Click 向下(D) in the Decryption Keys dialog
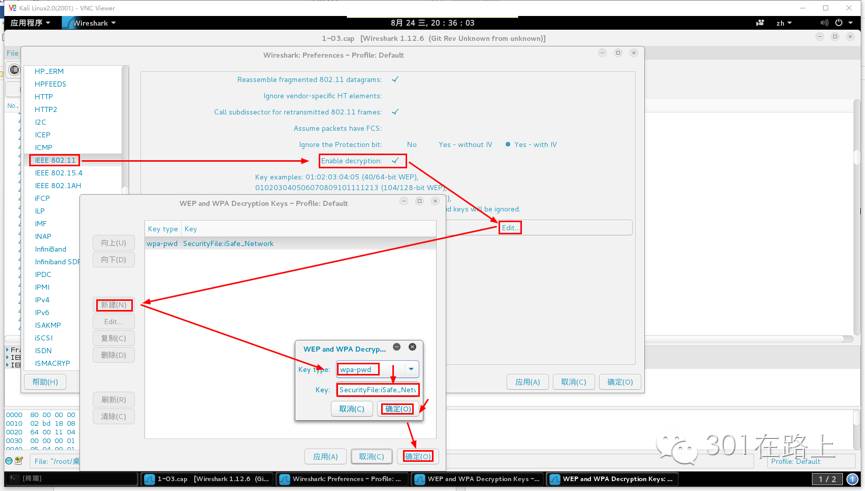 [x=114, y=259]
